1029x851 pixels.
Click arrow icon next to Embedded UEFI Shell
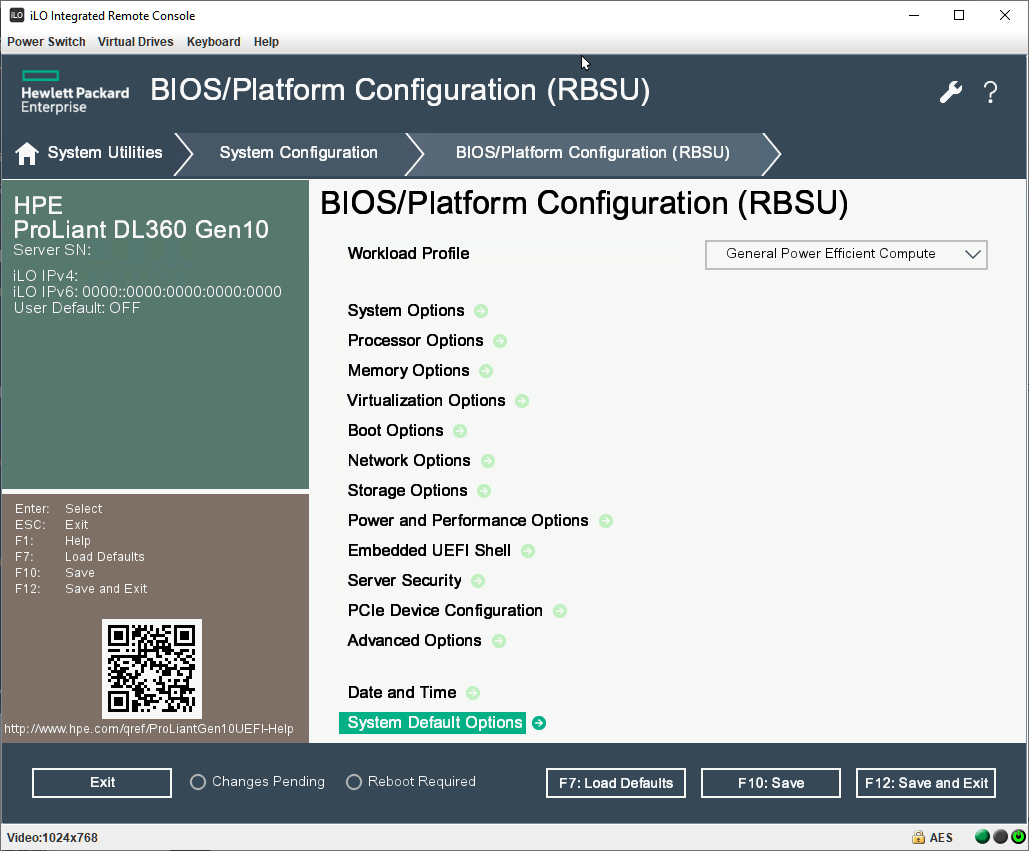[x=528, y=551]
